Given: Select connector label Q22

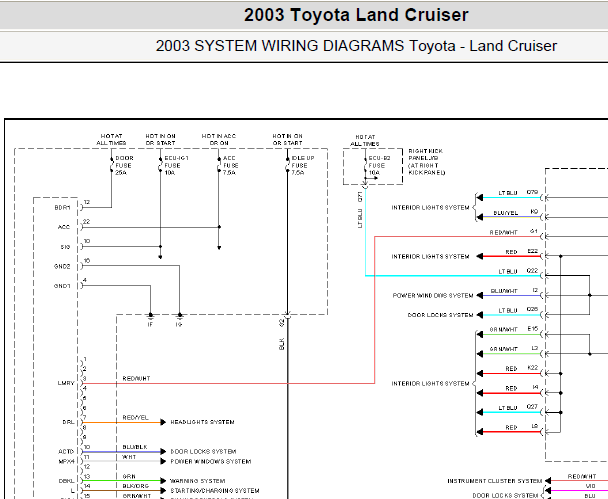Looking at the screenshot, I should [x=532, y=271].
